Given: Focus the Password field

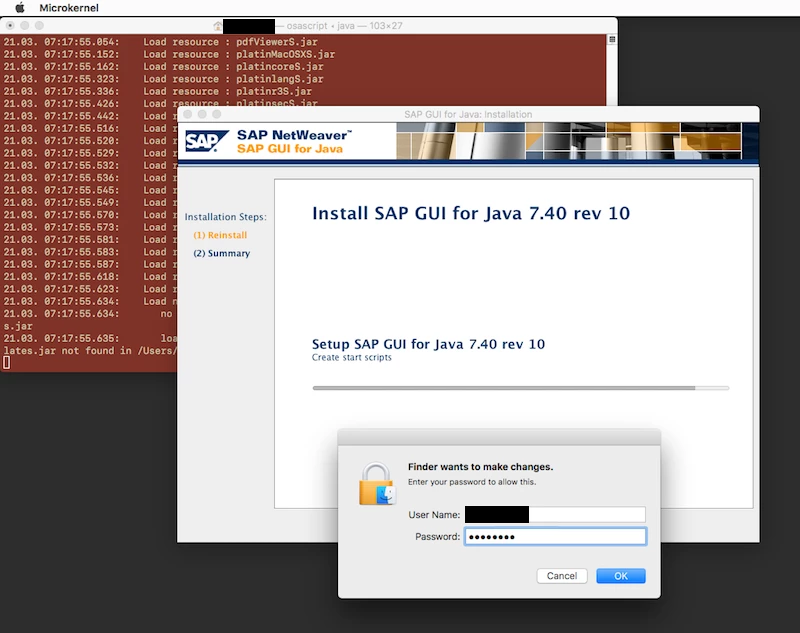Looking at the screenshot, I should click(x=555, y=537).
